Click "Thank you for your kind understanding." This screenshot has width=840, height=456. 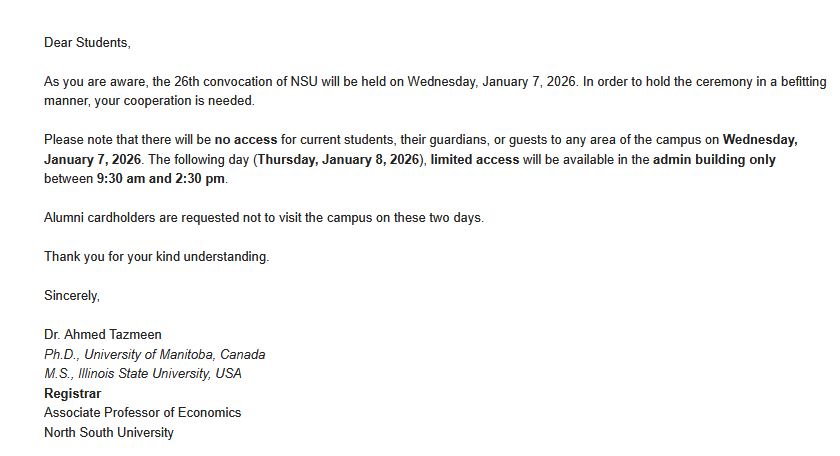tap(156, 256)
